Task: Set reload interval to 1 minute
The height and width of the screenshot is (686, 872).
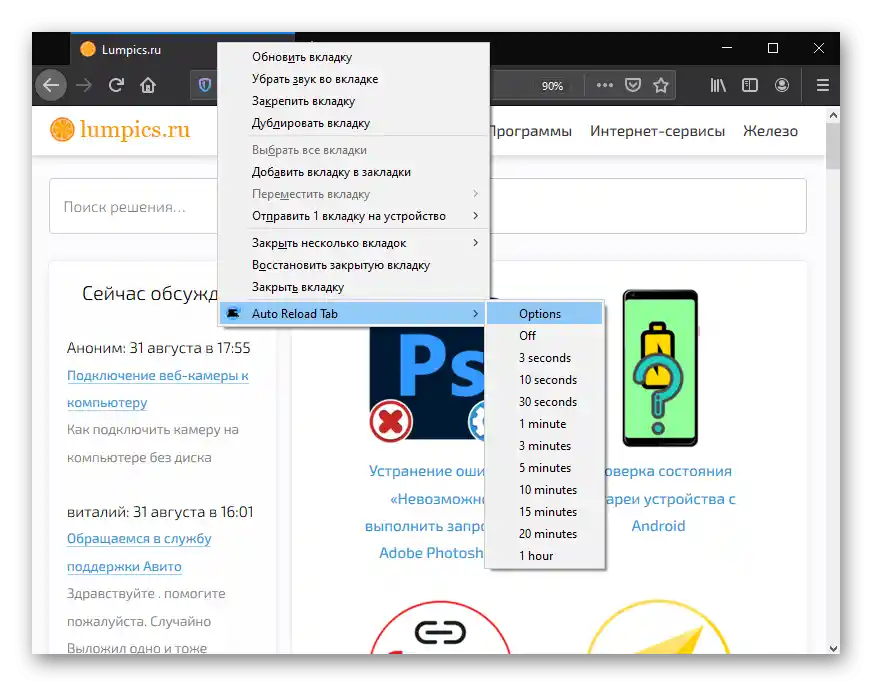Action: point(545,424)
